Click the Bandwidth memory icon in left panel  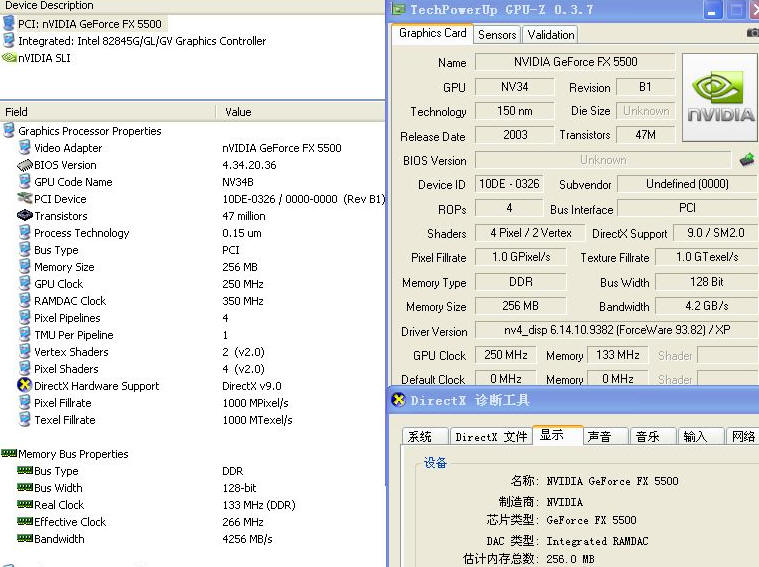[x=25, y=538]
